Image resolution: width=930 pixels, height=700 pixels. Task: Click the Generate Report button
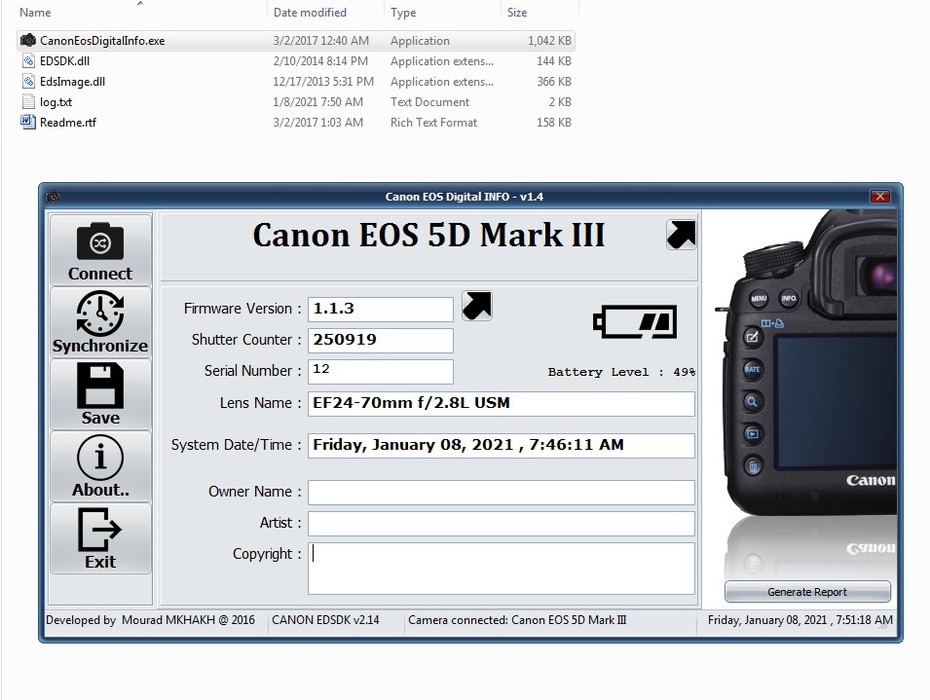point(807,591)
